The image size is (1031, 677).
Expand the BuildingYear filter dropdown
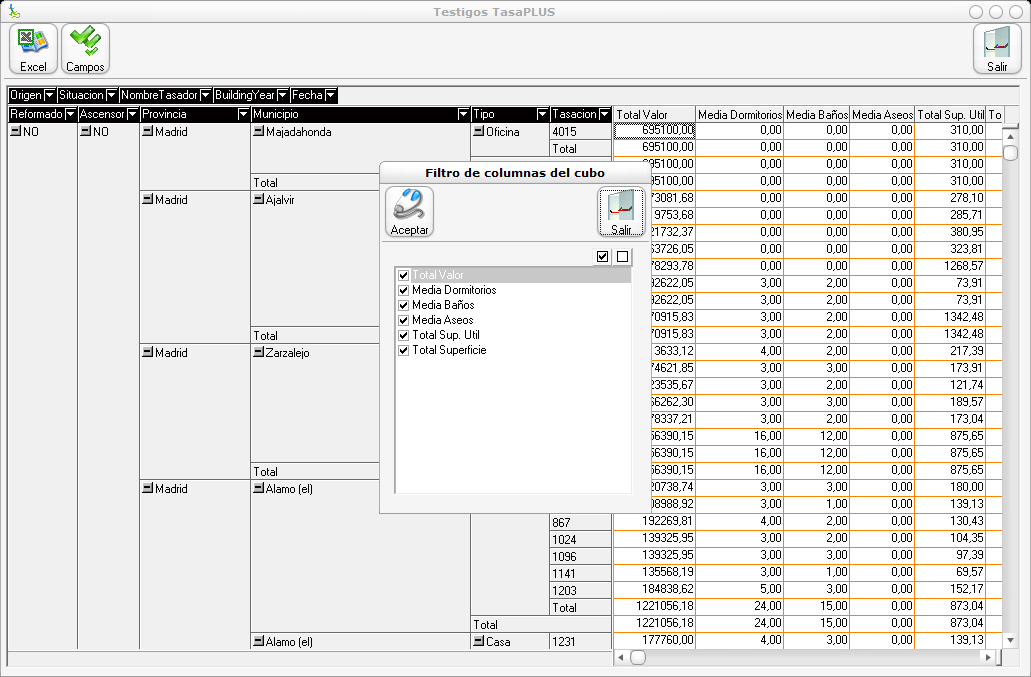click(283, 96)
